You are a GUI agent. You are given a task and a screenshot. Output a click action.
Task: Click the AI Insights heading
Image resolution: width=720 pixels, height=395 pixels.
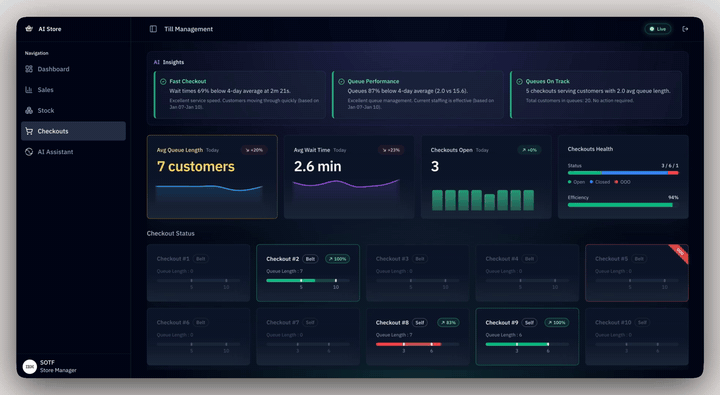coord(169,62)
